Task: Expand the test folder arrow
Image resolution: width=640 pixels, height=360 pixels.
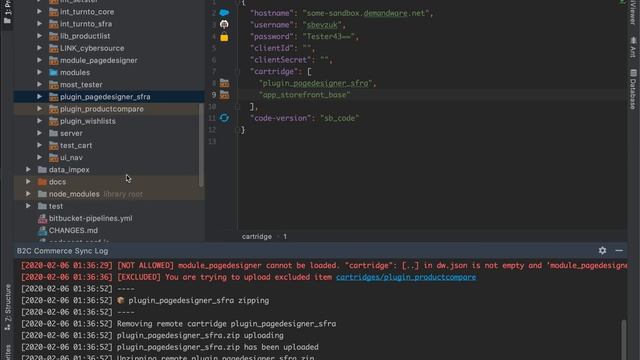Action: point(28,206)
